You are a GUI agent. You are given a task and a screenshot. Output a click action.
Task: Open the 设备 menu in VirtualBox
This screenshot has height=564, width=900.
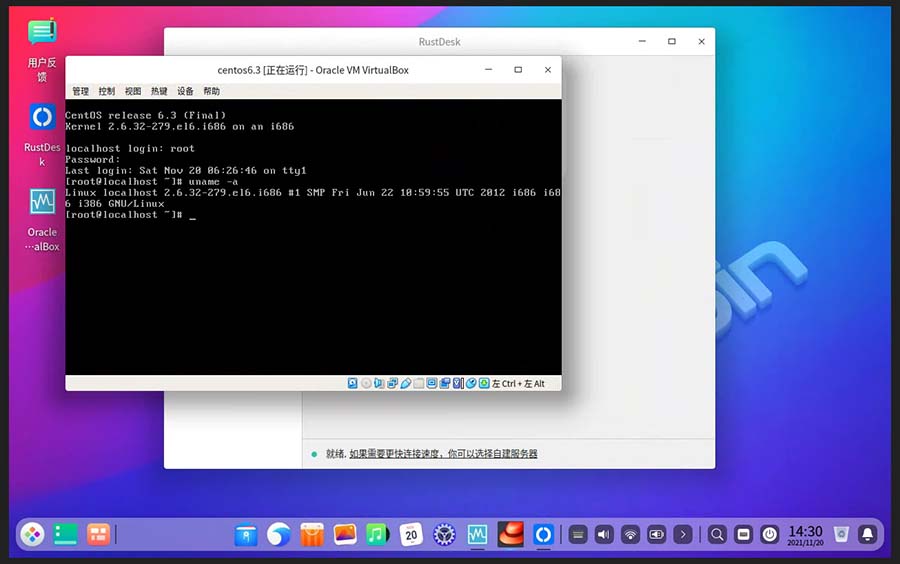tap(185, 91)
